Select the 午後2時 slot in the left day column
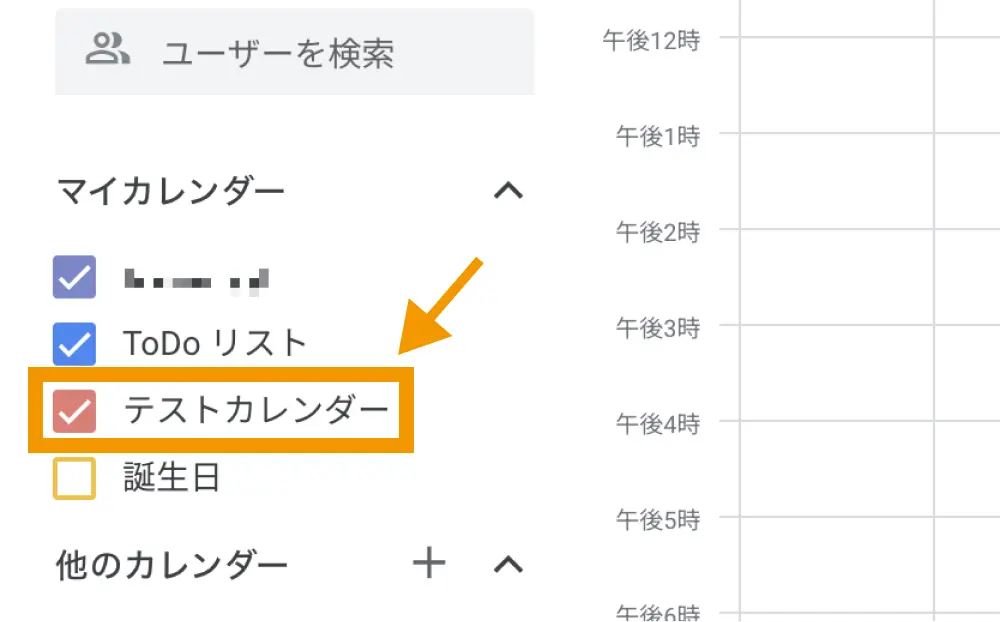 (x=836, y=276)
